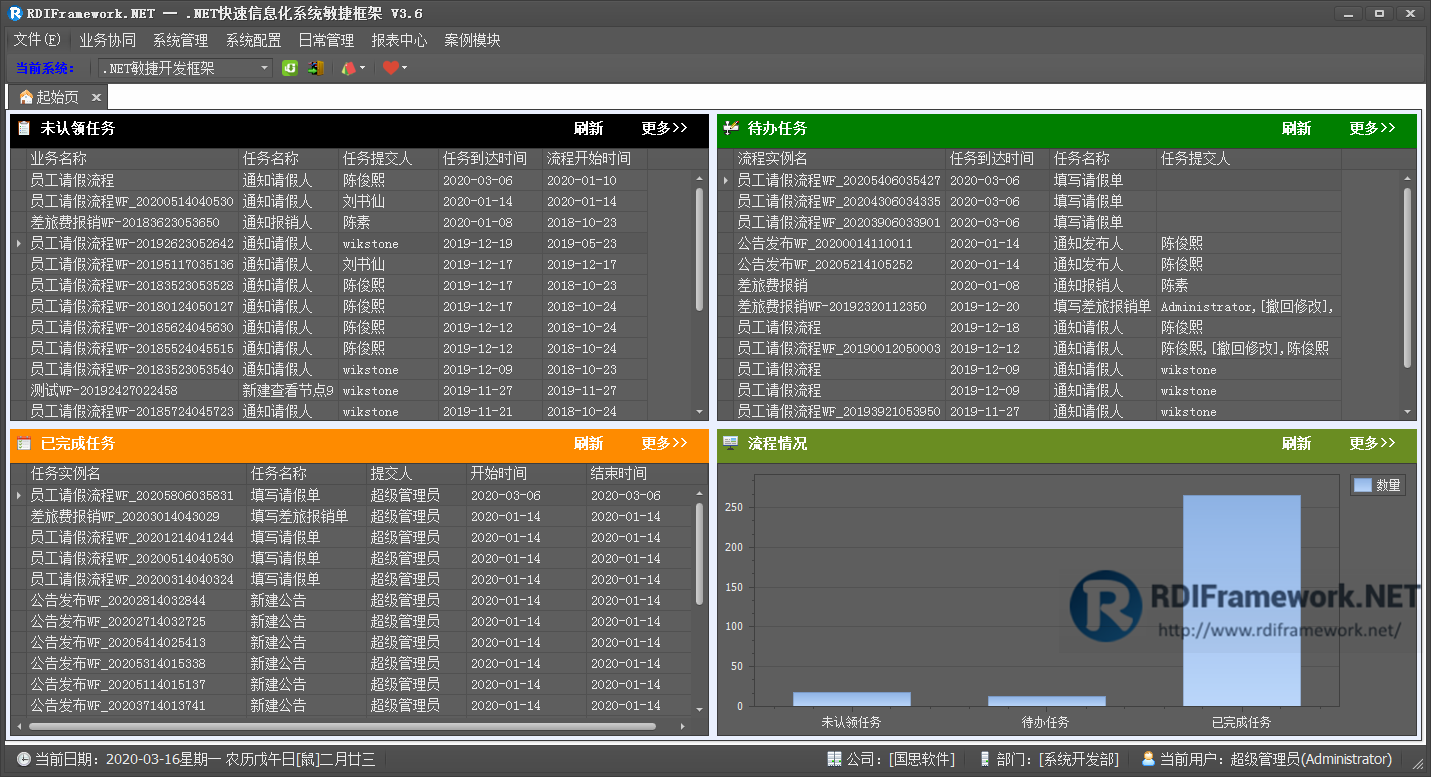This screenshot has width=1431, height=777.
Task: Click the company building icon in the status bar
Action: (x=834, y=759)
